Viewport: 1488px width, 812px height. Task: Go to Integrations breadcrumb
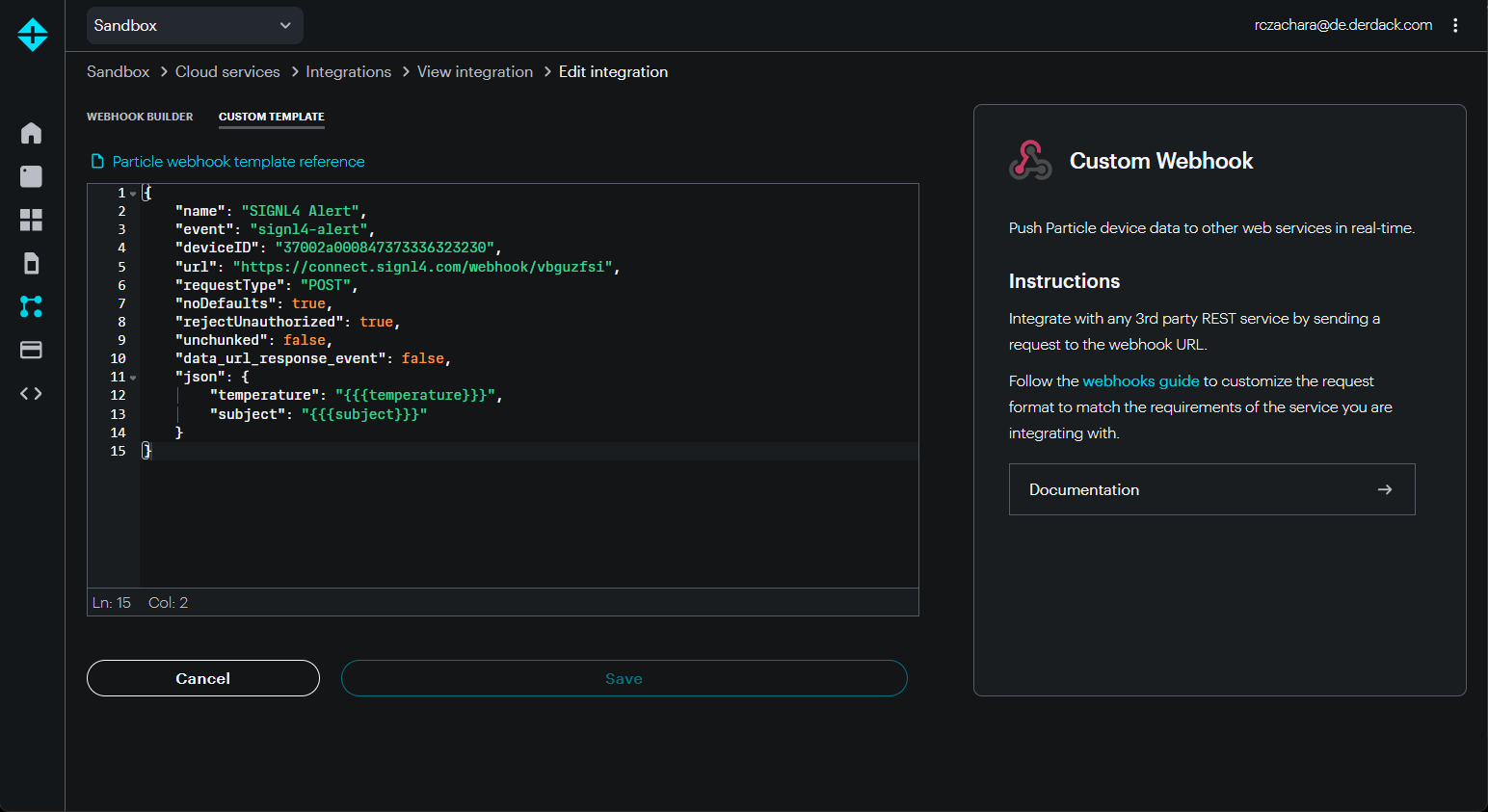[348, 71]
